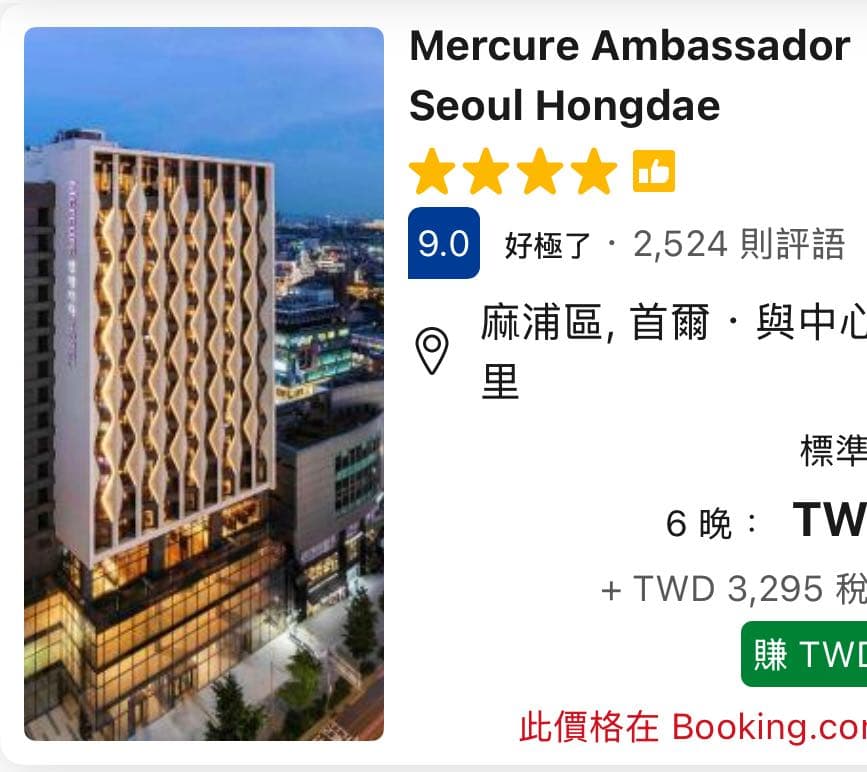The width and height of the screenshot is (867, 772).
Task: Click the Seoul Hongdae title line
Action: (x=565, y=106)
